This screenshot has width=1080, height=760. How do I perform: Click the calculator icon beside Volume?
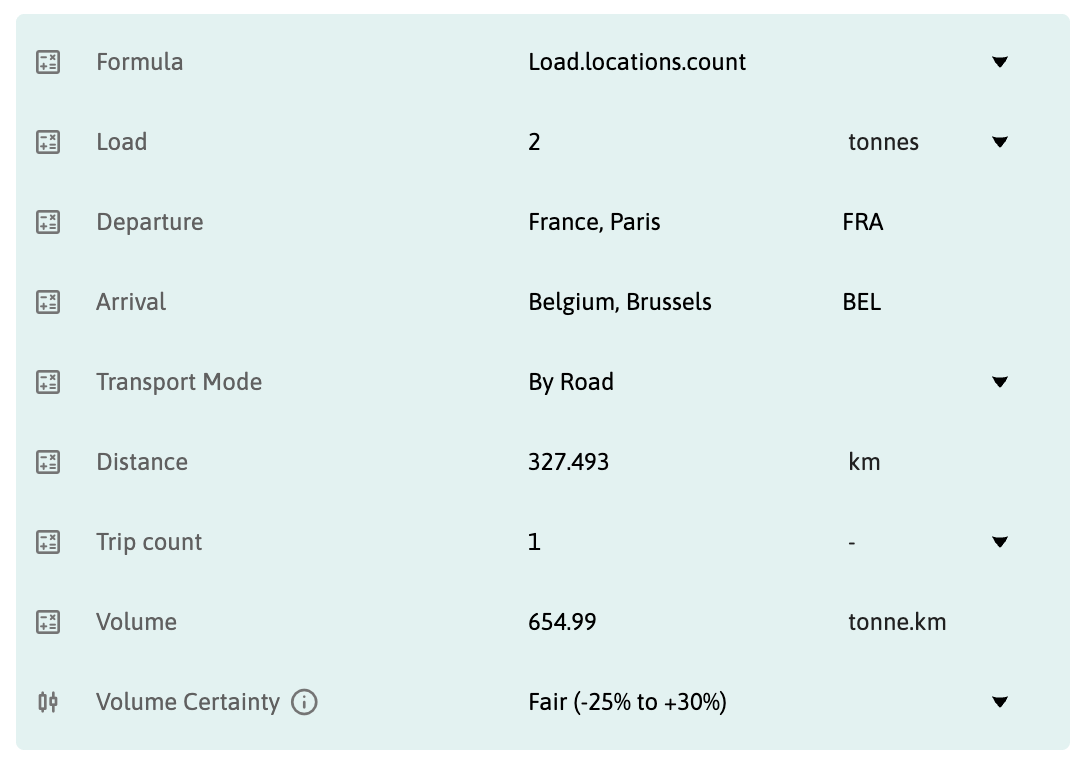pyautogui.click(x=48, y=622)
